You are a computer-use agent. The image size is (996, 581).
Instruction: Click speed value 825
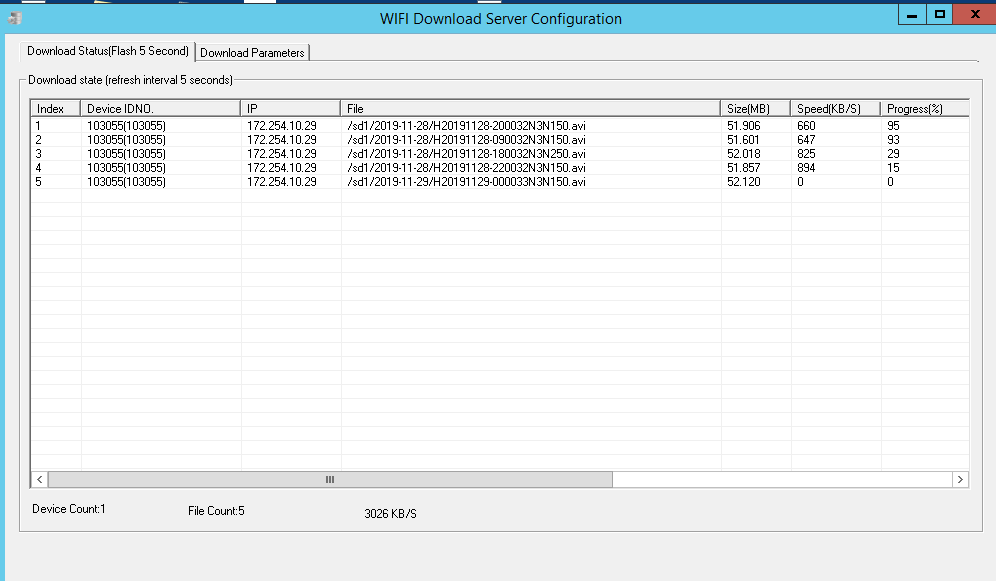click(x=806, y=154)
